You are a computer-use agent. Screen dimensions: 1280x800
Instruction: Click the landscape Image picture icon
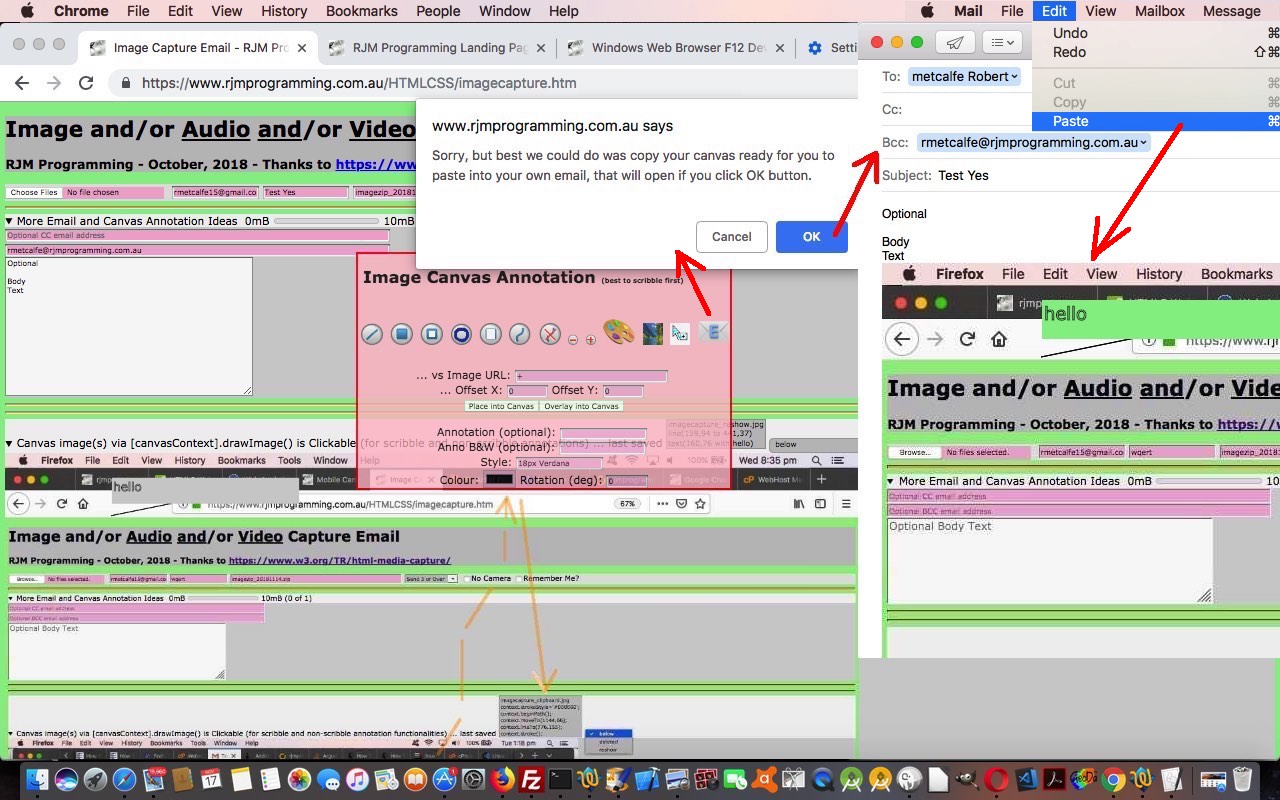click(653, 334)
